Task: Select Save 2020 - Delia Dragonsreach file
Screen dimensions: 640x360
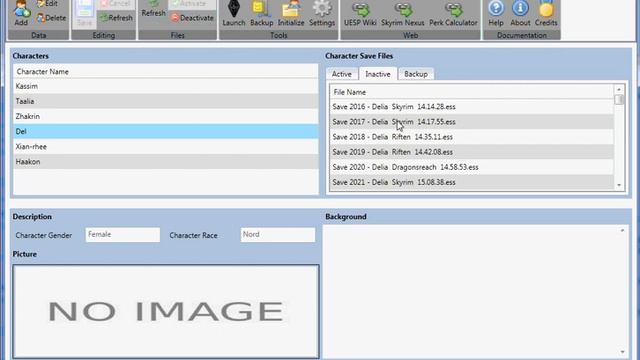Action: 471,167
